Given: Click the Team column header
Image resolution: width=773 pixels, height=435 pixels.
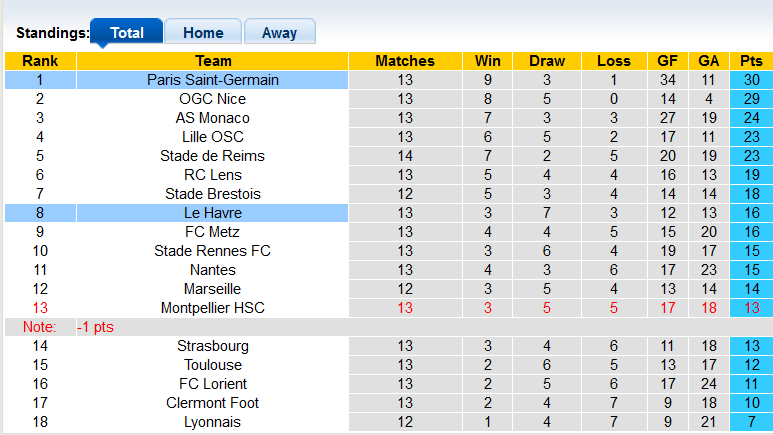Looking at the screenshot, I should (212, 61).
